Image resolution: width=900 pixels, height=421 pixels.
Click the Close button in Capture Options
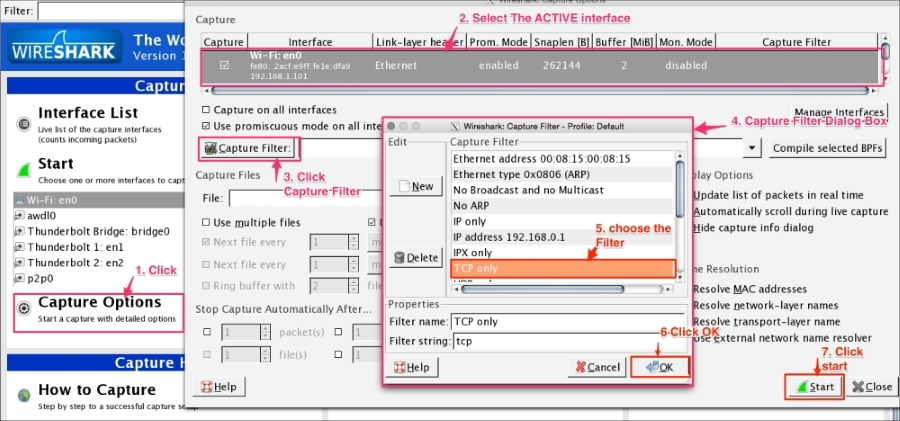point(872,387)
